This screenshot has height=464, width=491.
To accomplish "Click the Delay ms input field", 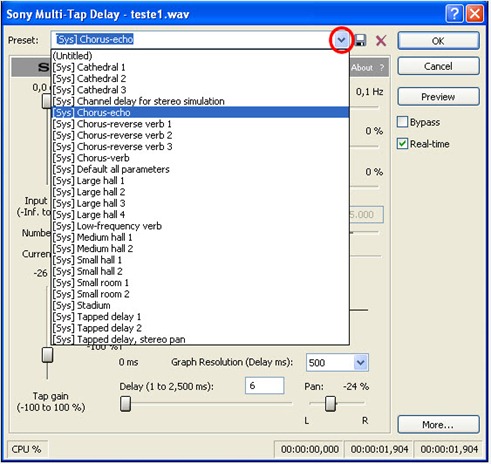I will tap(265, 386).
